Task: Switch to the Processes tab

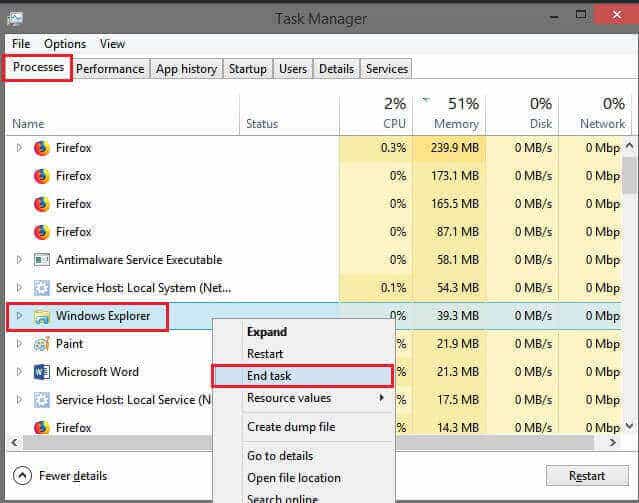Action: tap(38, 67)
